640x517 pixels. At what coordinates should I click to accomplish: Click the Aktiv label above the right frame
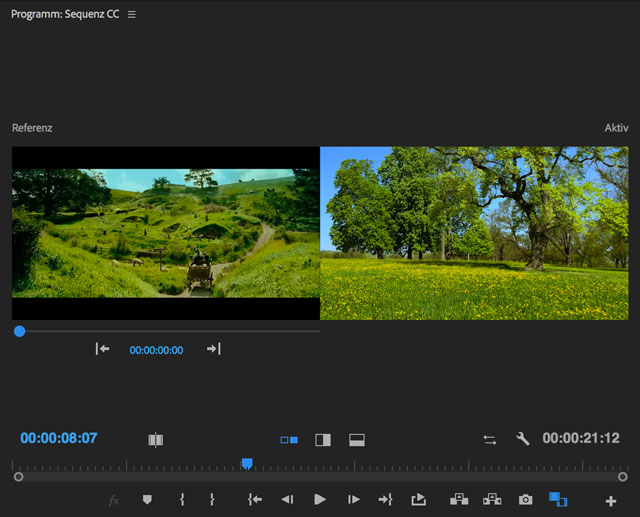(x=616, y=128)
